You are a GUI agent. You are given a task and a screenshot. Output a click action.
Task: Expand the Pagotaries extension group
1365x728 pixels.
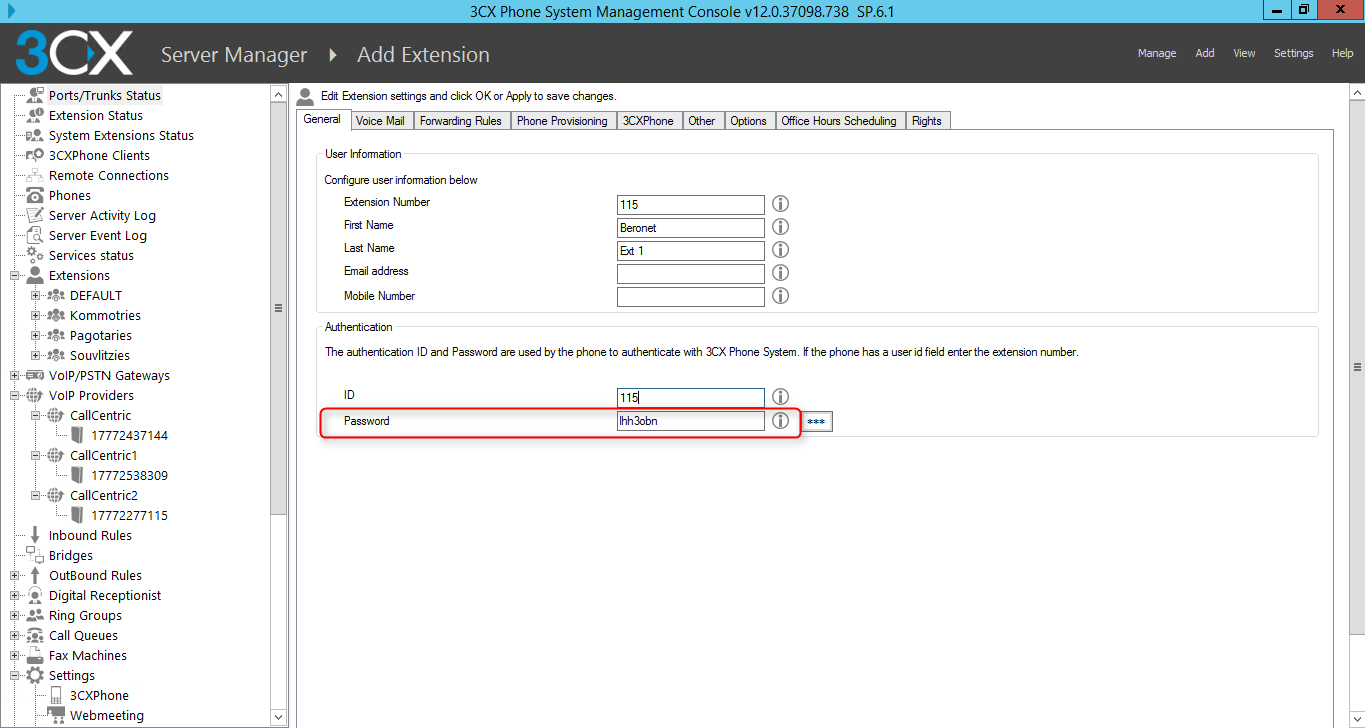pyautogui.click(x=36, y=336)
